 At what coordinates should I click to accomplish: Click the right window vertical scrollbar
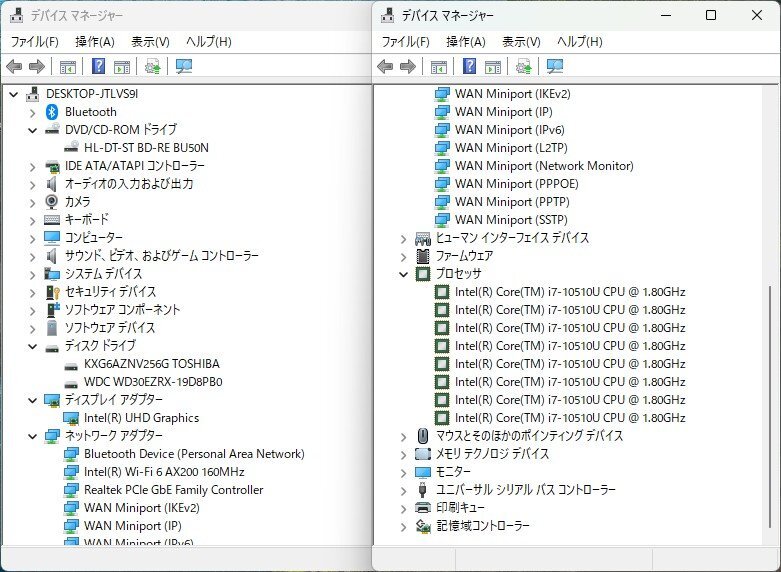point(770,406)
